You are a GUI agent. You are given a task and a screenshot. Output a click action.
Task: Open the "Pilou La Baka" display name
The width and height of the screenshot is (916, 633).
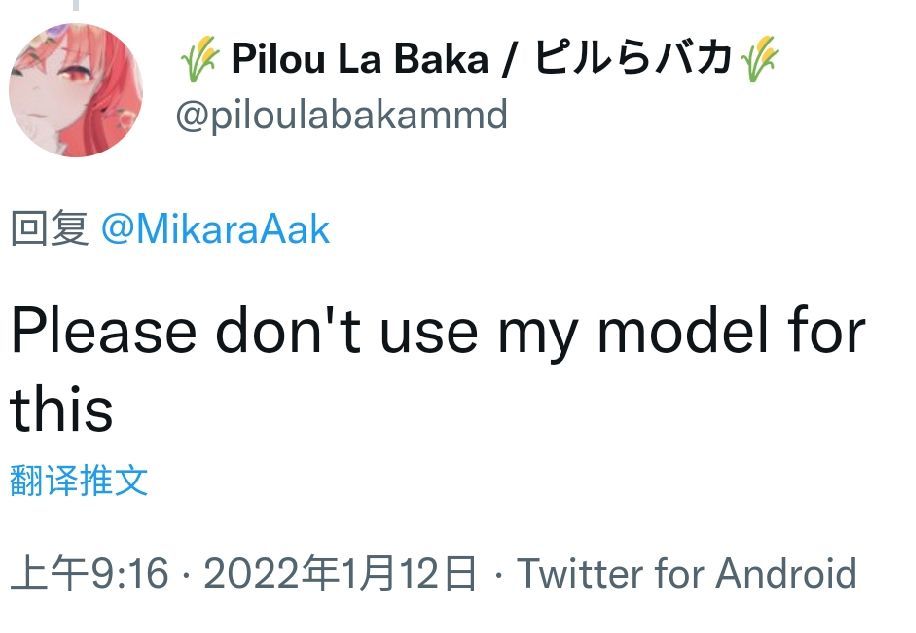(360, 62)
